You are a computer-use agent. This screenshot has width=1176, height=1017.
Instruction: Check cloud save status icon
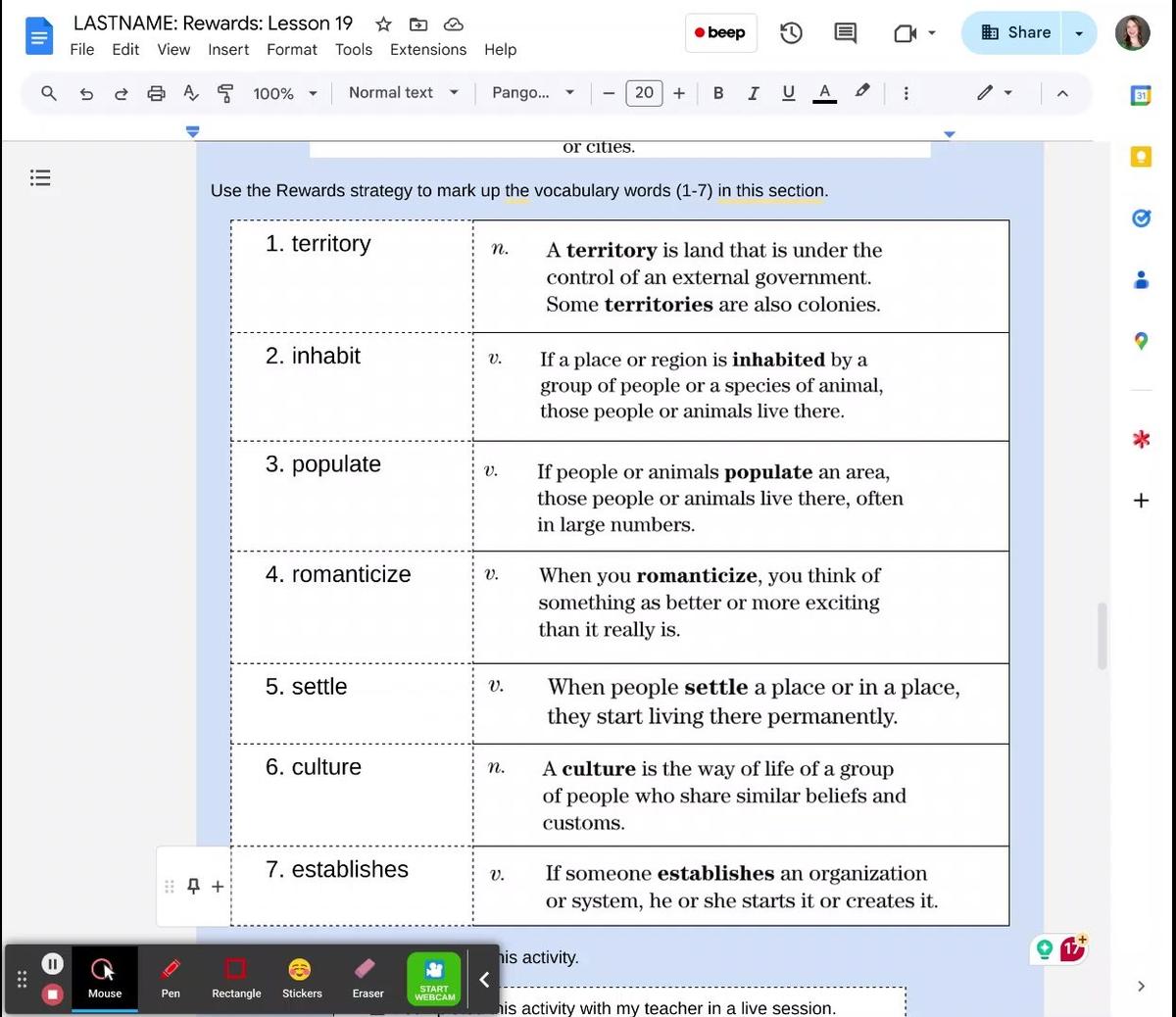pos(454,24)
